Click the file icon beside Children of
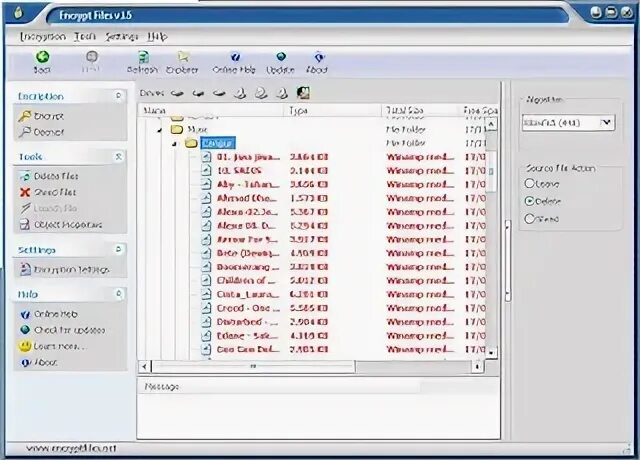The width and height of the screenshot is (640, 460). pos(207,281)
